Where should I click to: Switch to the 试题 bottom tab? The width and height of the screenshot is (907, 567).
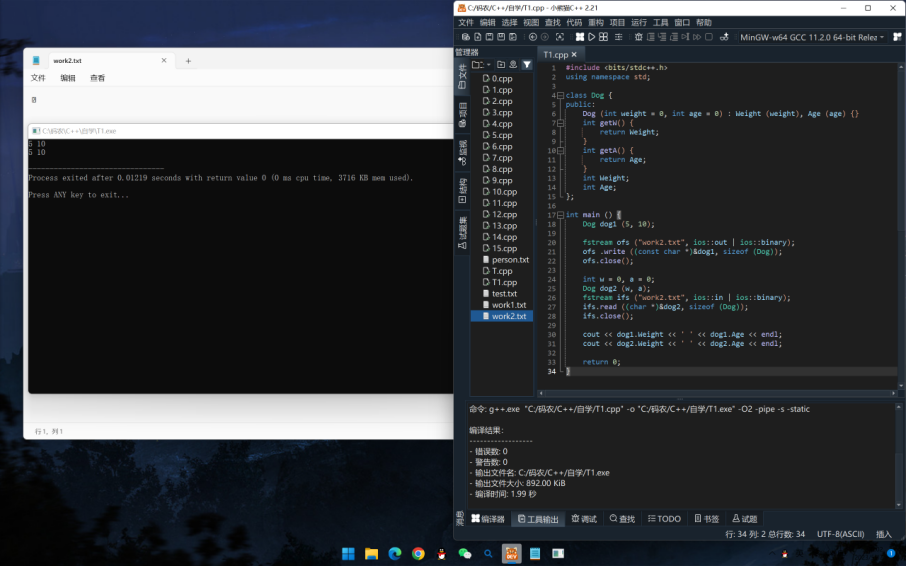click(x=744, y=519)
